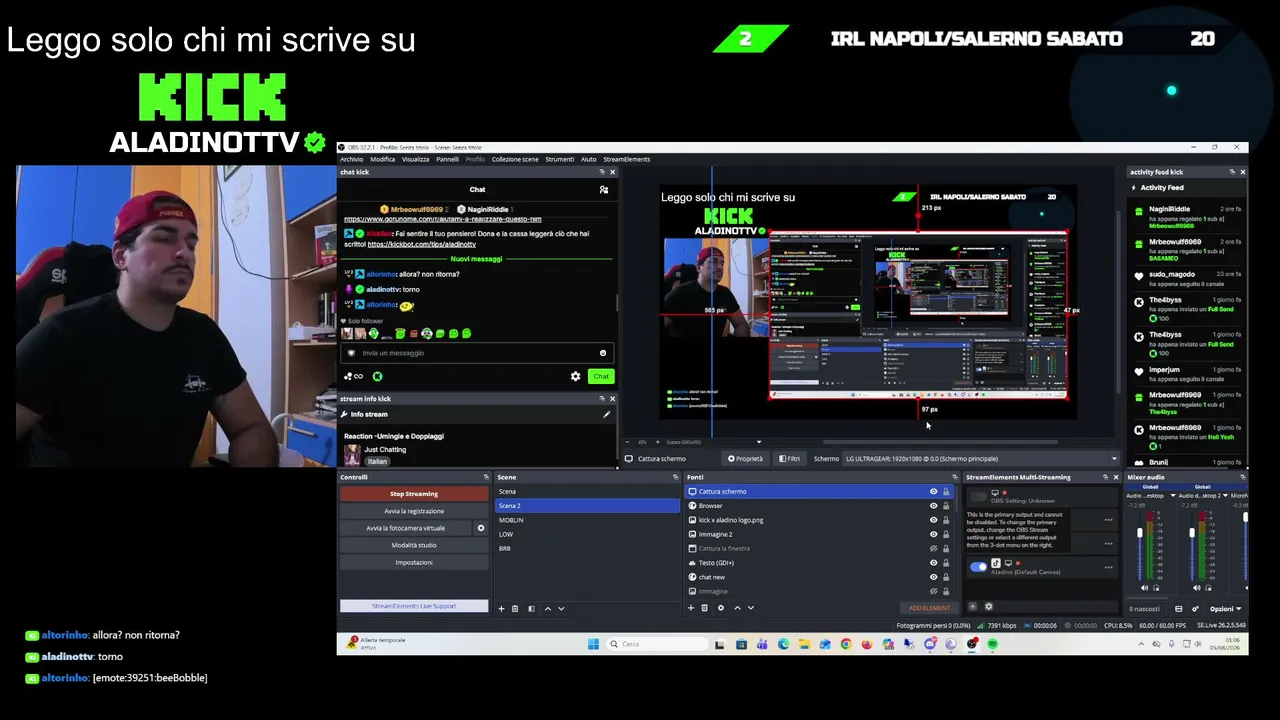Open scene filters icon in Scene toolbar
The image size is (1280, 720).
tap(531, 608)
